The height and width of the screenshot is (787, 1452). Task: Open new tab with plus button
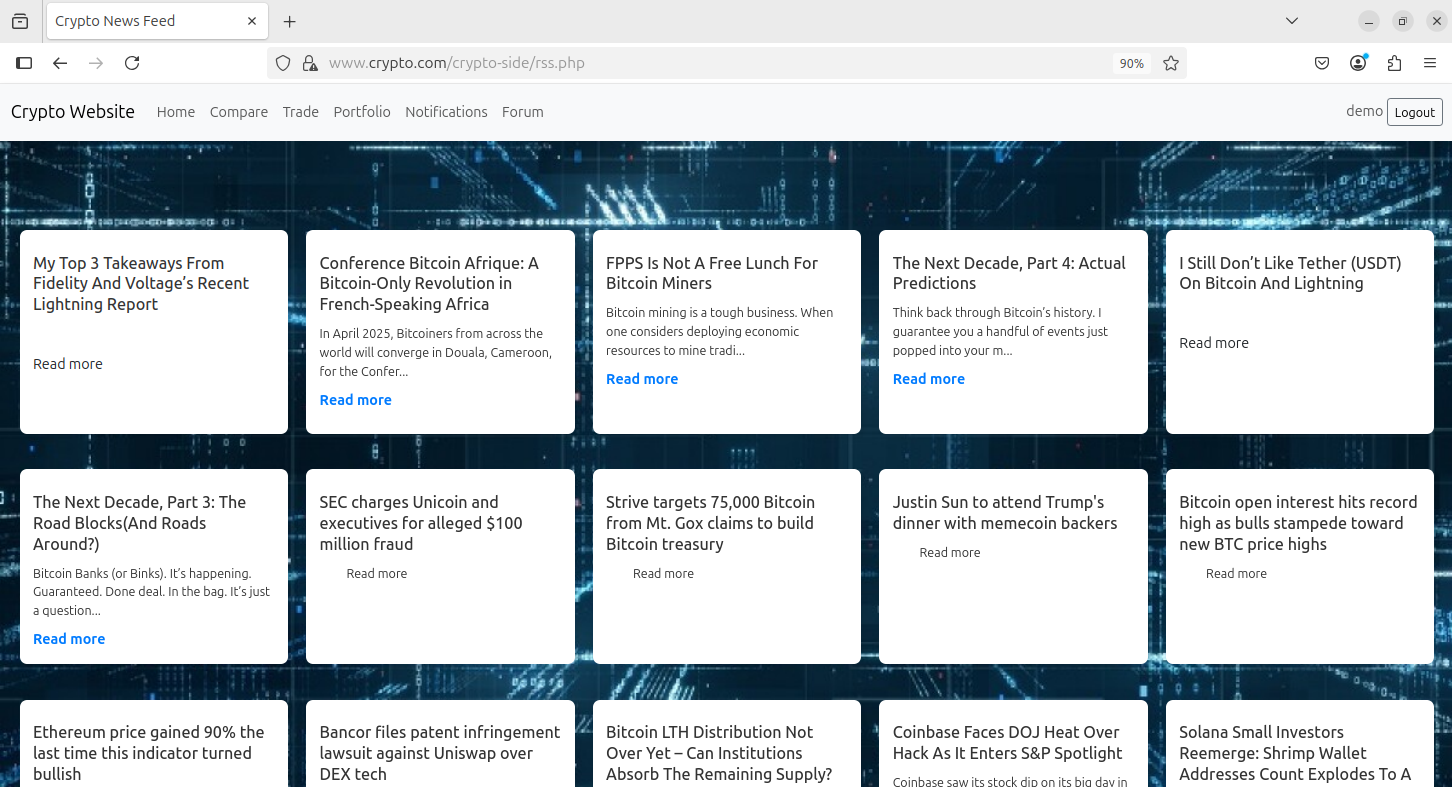tap(289, 21)
